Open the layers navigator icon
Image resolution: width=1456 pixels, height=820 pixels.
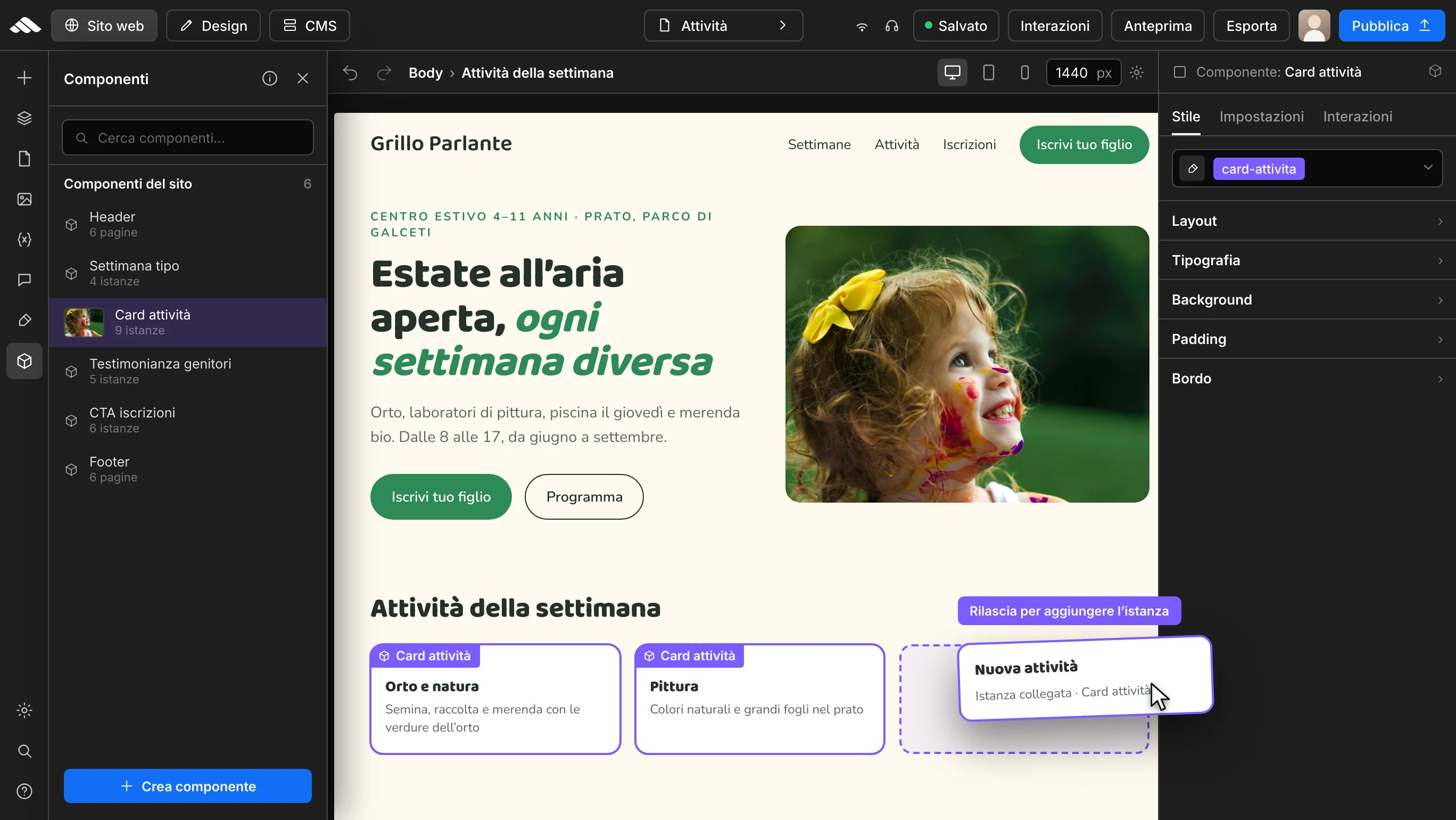24,118
